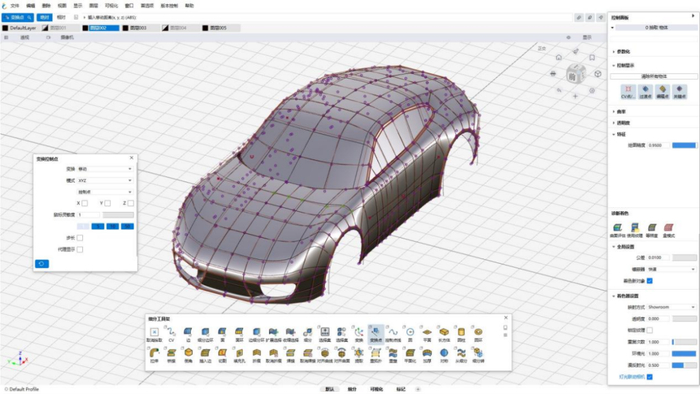
Task: Click the torus ring primitive icon
Action: [478, 332]
